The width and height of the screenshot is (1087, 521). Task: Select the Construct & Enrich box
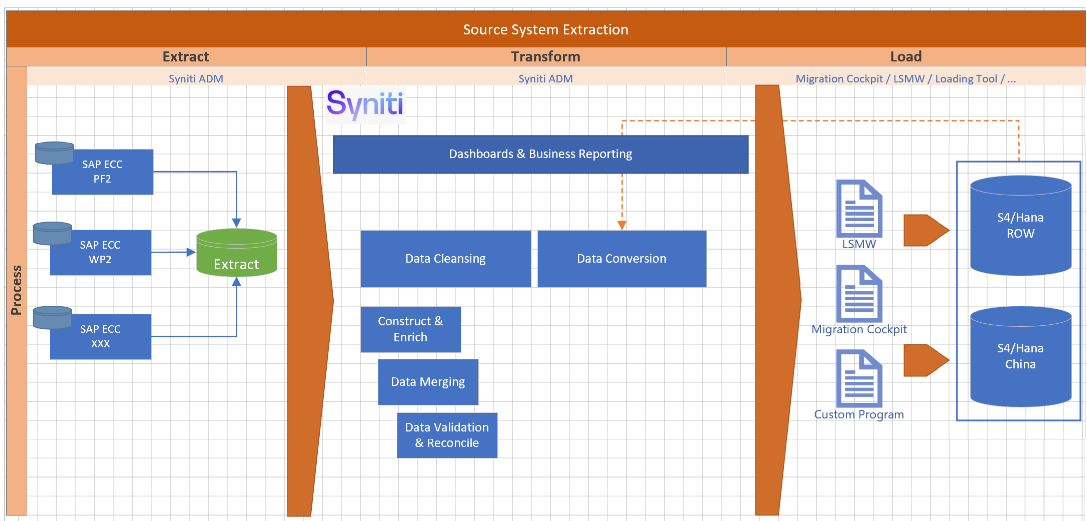coord(410,329)
